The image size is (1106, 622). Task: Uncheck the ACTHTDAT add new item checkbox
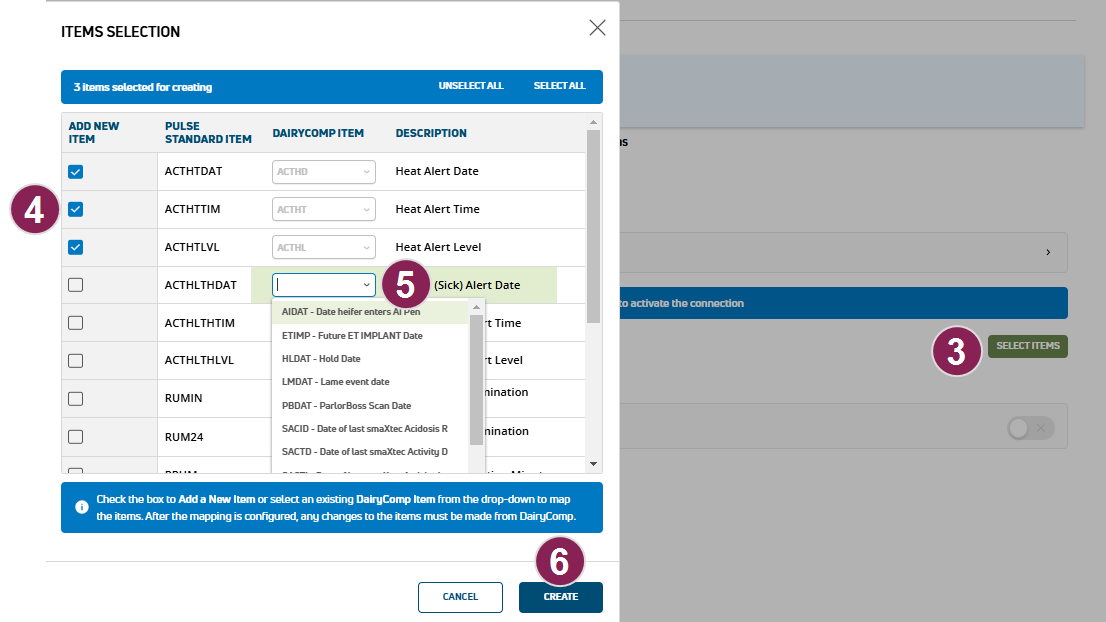[x=76, y=172]
